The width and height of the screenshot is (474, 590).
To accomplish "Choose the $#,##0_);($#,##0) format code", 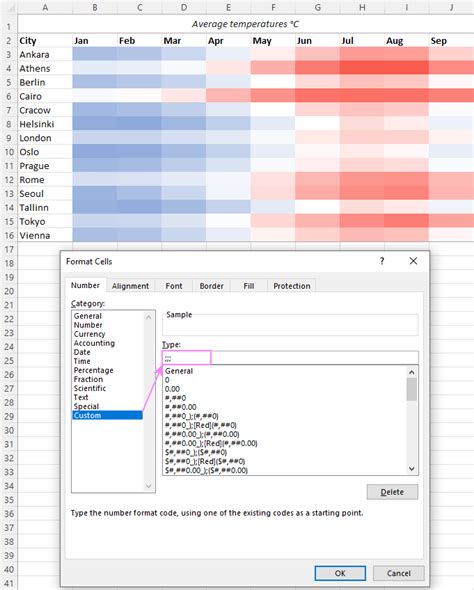I will pyautogui.click(x=284, y=452).
